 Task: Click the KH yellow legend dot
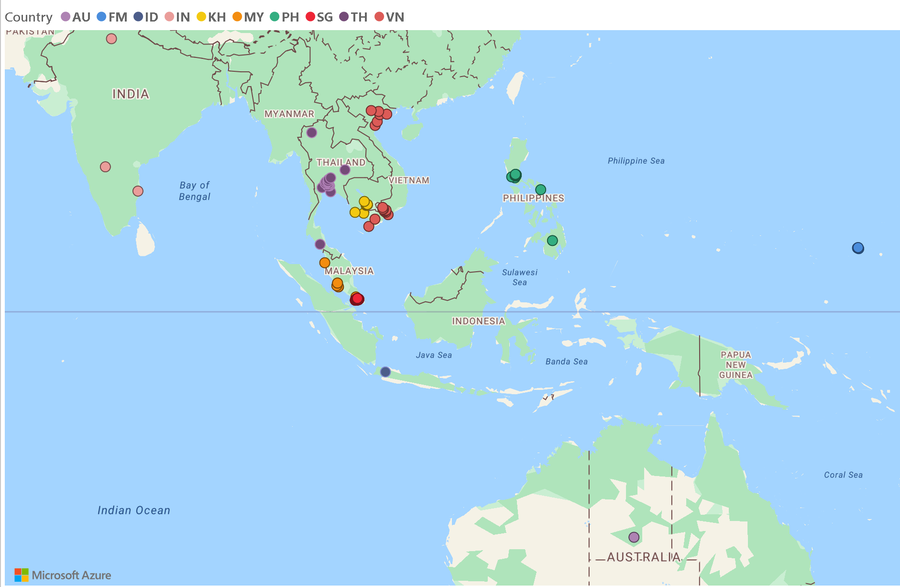pos(201,17)
